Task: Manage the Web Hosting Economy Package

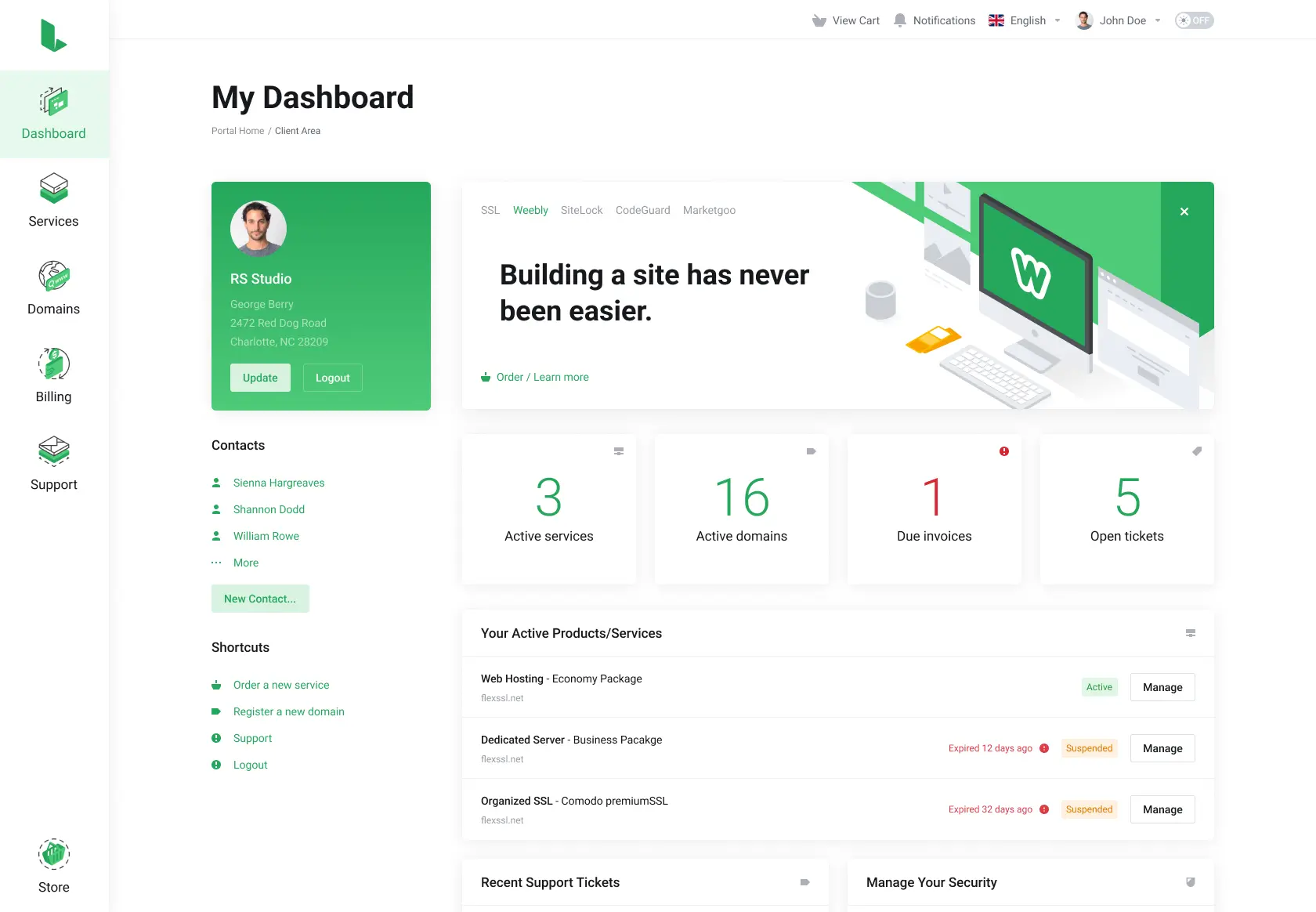Action: tap(1162, 687)
